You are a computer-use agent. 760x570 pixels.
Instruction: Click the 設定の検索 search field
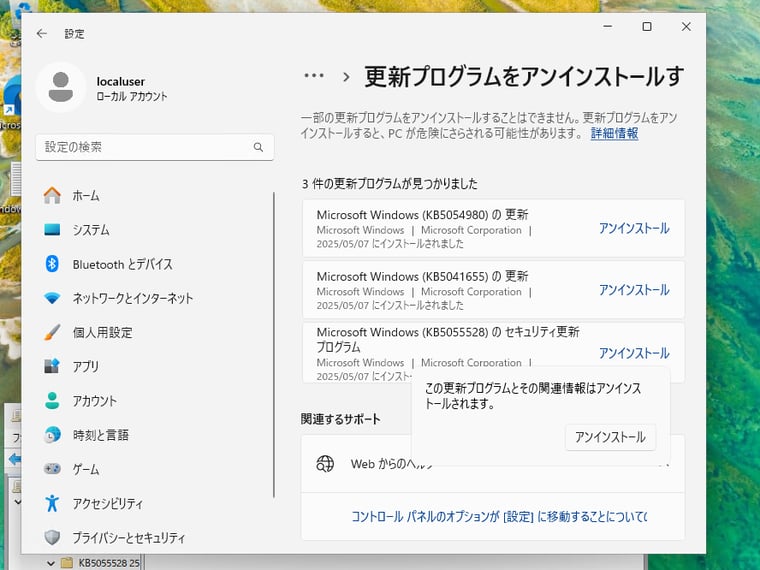click(155, 147)
